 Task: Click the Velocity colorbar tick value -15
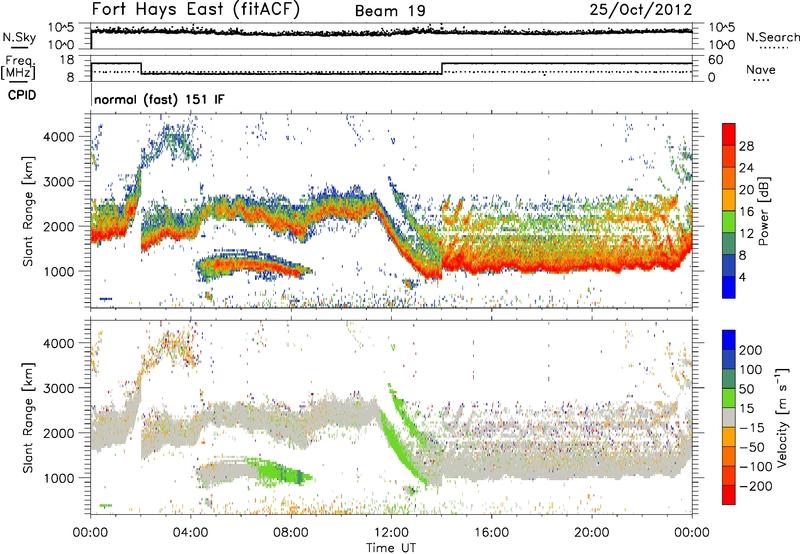point(752,427)
